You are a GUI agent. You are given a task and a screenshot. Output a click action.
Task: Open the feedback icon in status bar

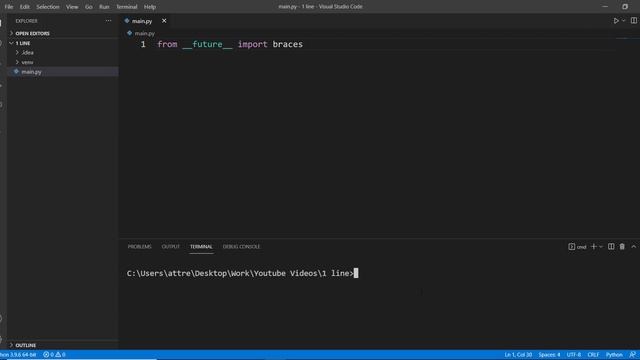click(x=632, y=355)
